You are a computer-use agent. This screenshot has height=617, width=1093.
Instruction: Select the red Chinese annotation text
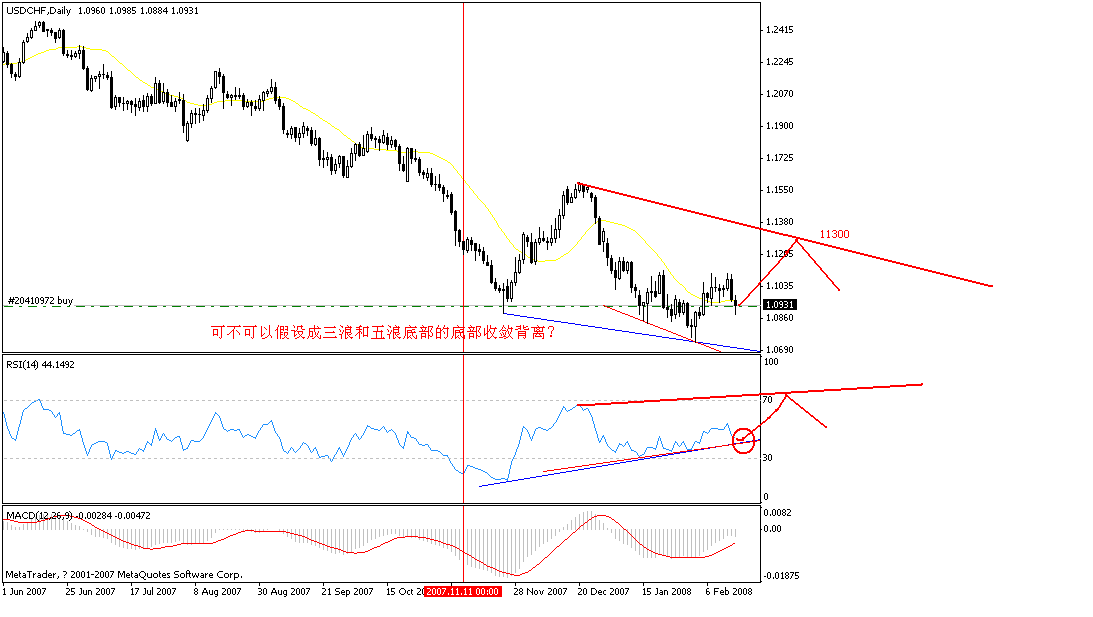pos(383,333)
